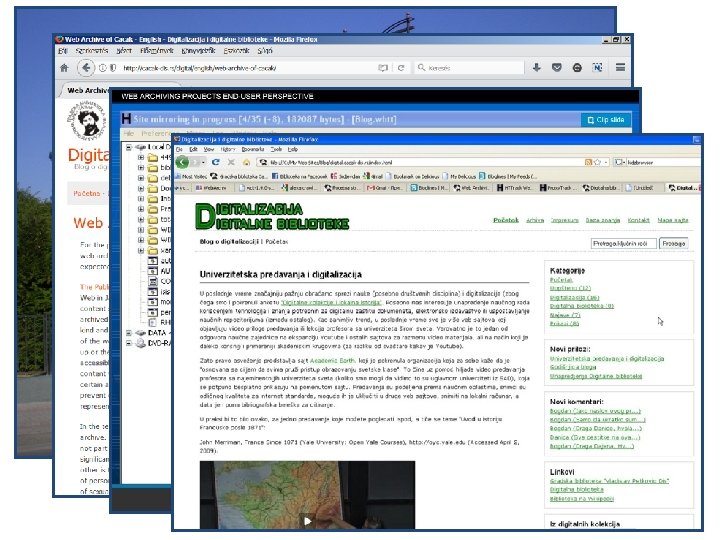Expand the folder beginning 'xer' in the HTTrack tree
The width and height of the screenshot is (720, 540).
click(x=141, y=251)
